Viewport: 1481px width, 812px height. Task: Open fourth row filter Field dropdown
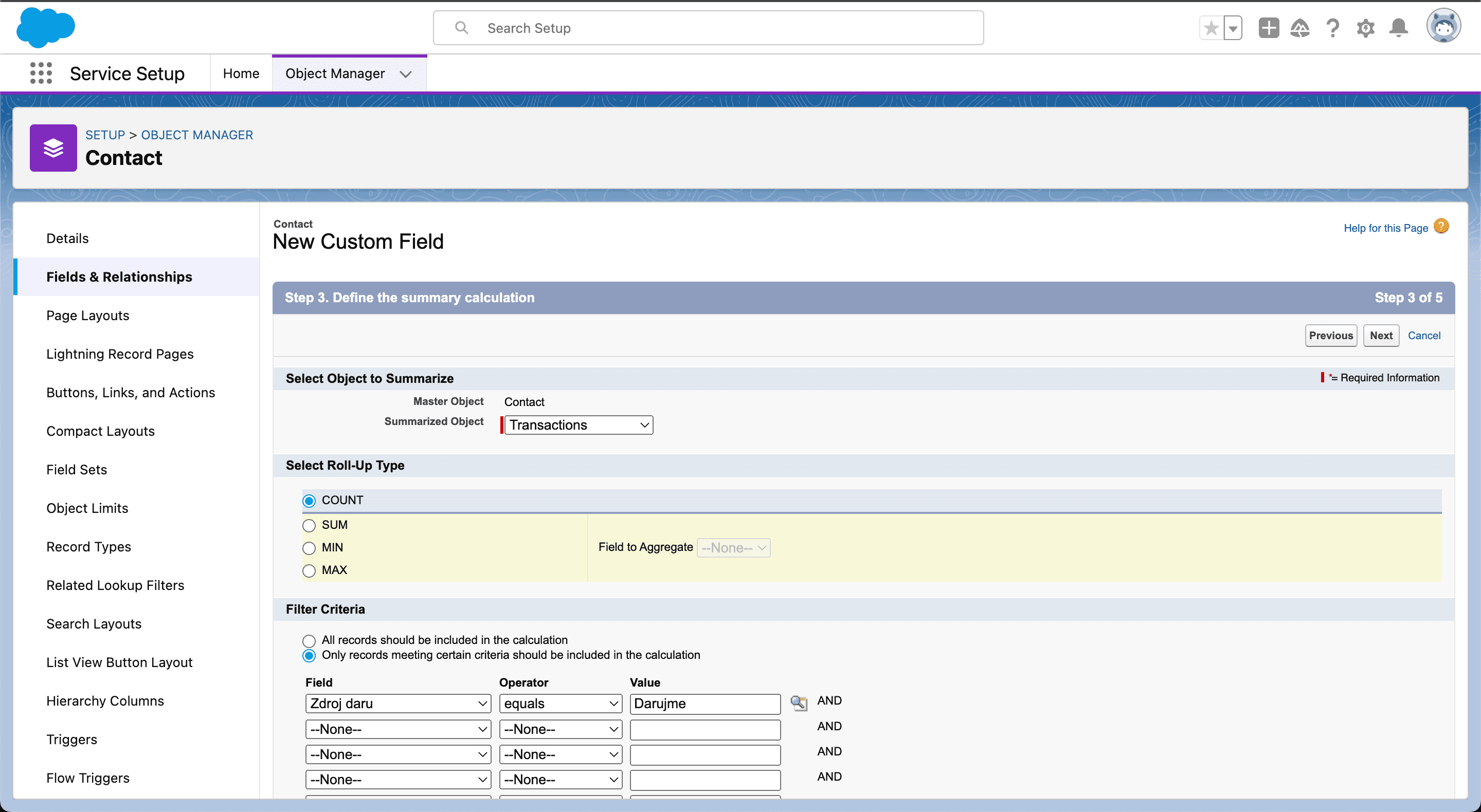[x=398, y=780]
